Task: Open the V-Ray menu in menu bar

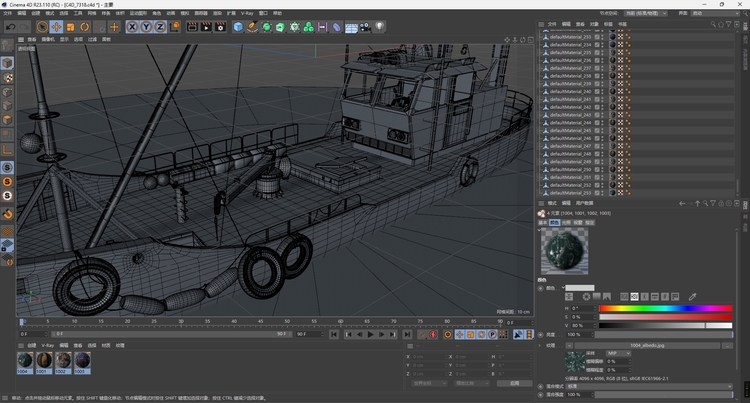Action: [x=247, y=13]
